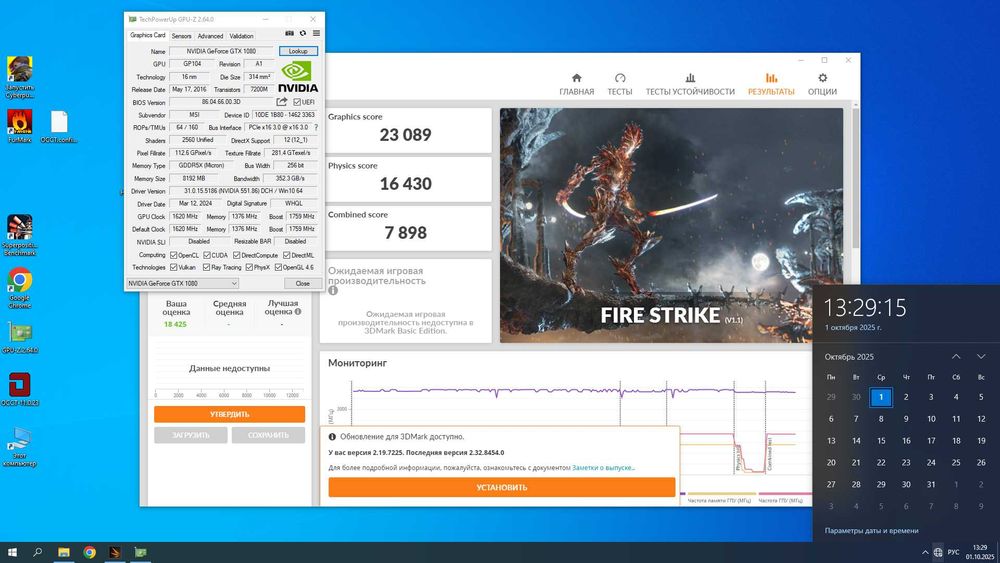
Task: Open 3DMark ОПЦИИ settings gear
Action: click(823, 78)
